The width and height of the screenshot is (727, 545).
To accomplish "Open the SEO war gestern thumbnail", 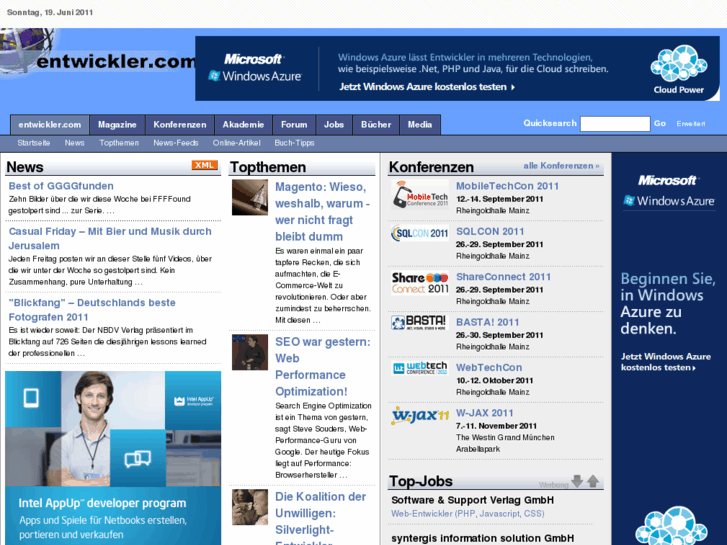I will tap(250, 352).
